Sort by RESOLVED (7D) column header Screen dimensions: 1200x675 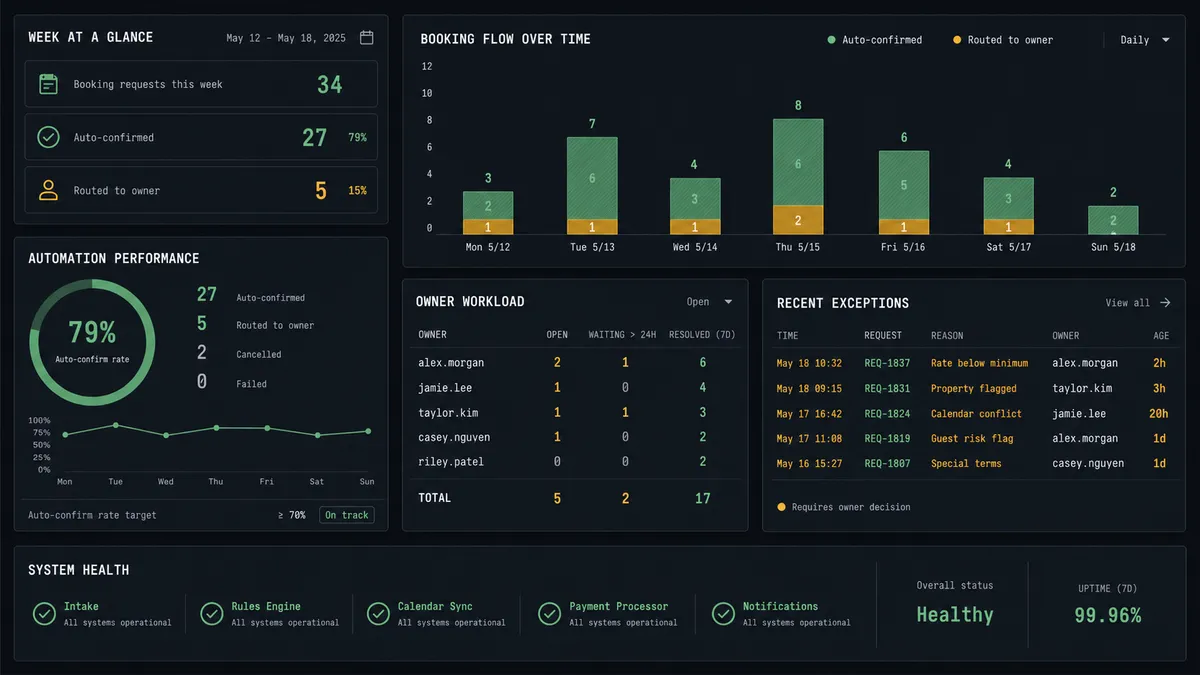click(702, 335)
